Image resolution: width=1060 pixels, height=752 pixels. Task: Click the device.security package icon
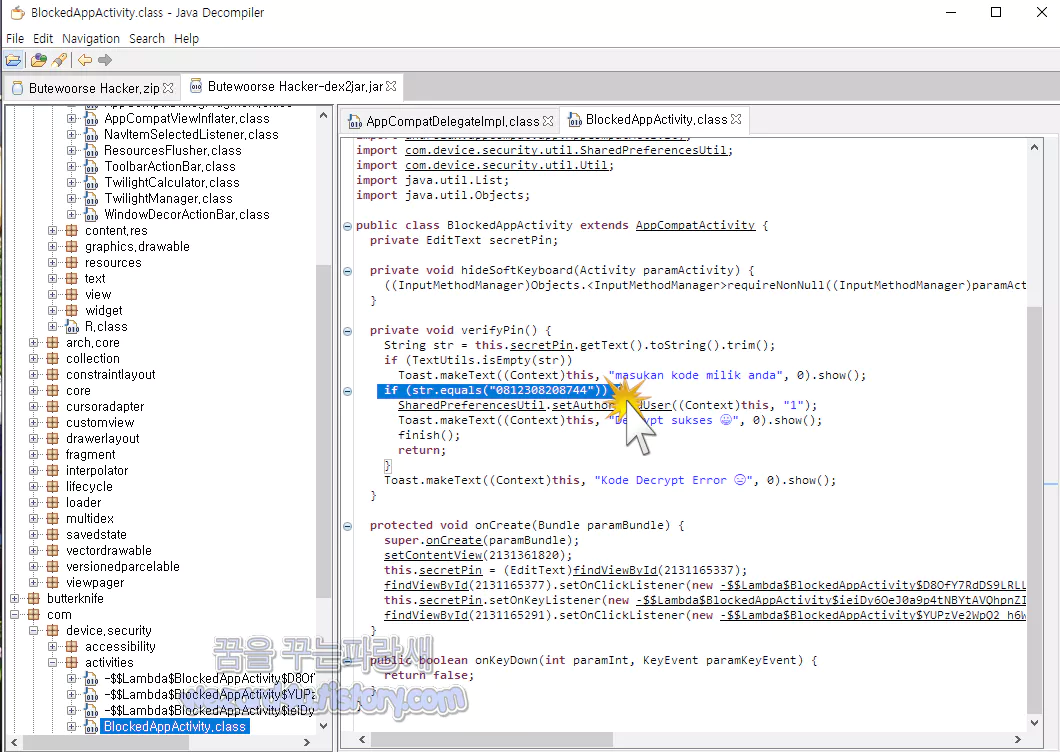pos(53,630)
